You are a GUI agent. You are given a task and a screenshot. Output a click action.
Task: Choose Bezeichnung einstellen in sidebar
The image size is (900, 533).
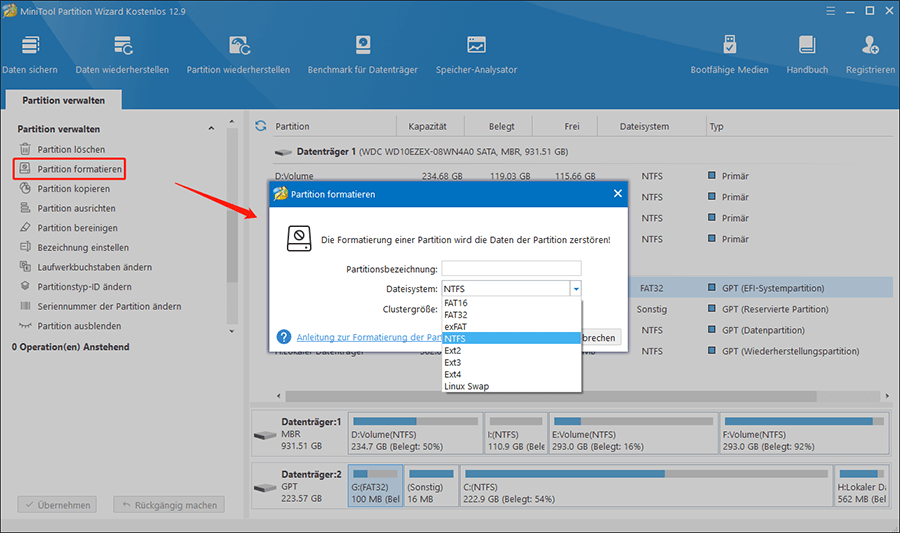point(83,247)
